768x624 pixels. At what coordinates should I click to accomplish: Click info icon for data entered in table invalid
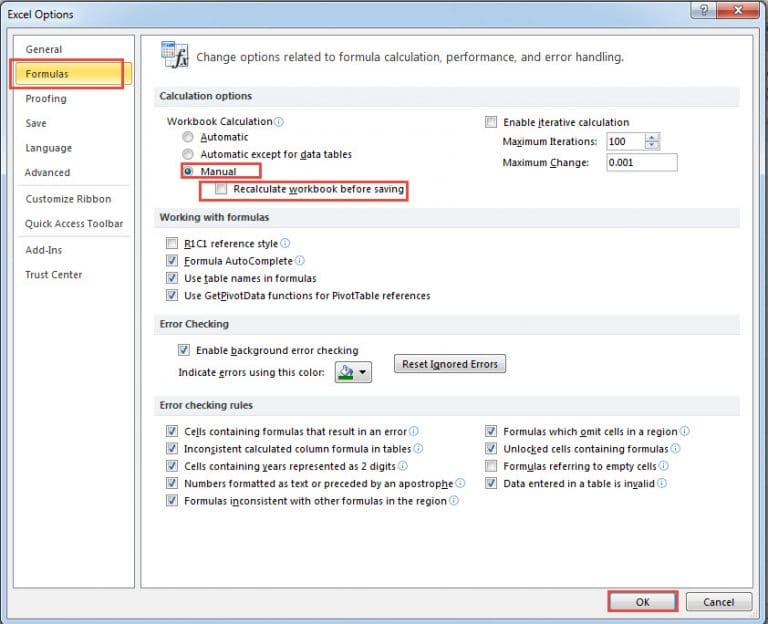click(662, 483)
